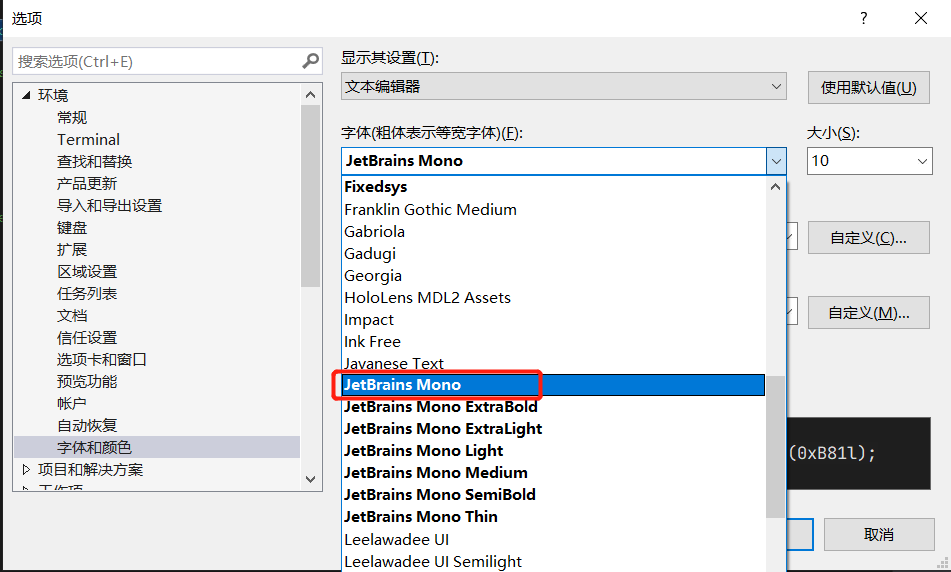Select 产品更新 in the tree
This screenshot has height=572, width=951.
(87, 184)
